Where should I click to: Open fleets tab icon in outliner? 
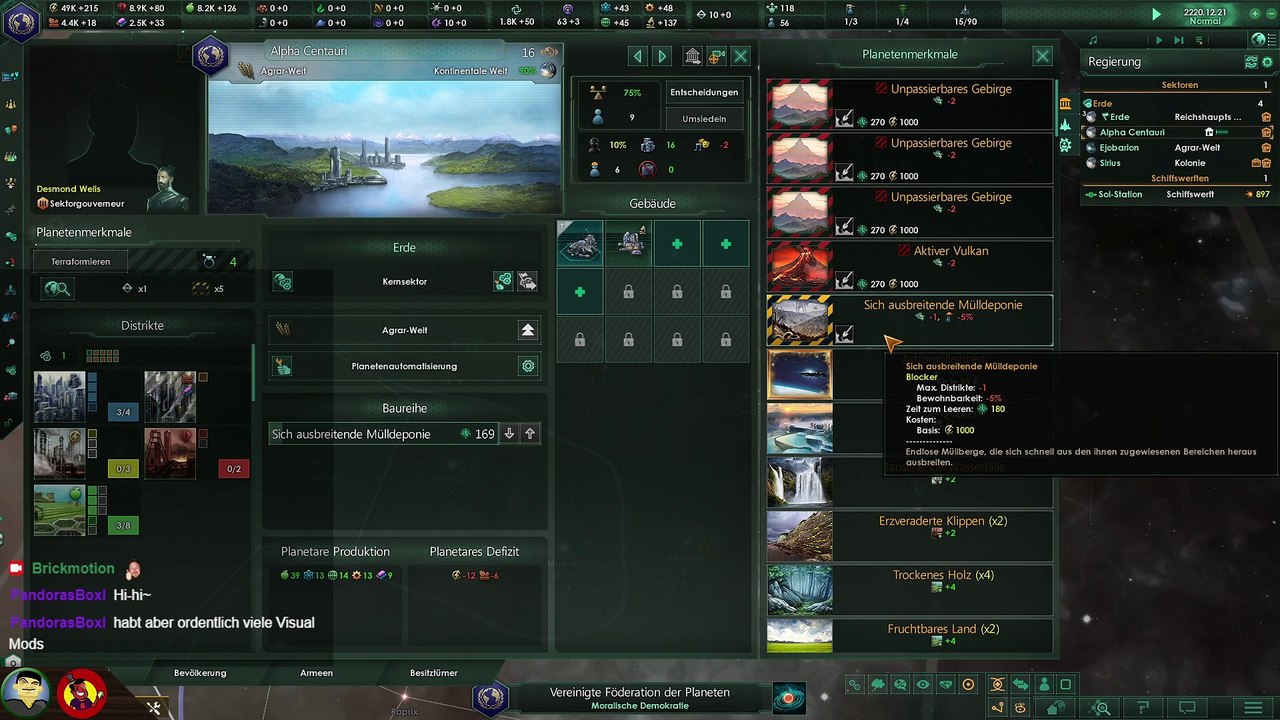1066,124
